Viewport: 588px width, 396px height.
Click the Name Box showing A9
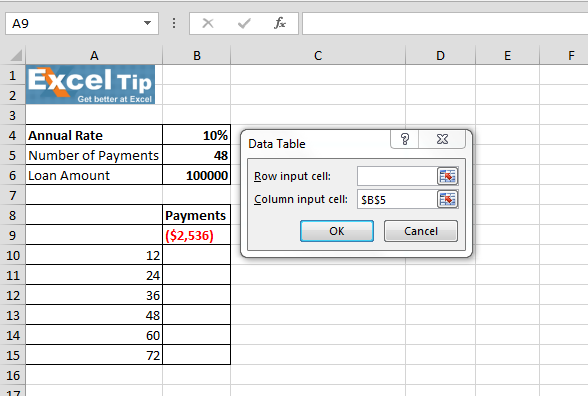82,23
